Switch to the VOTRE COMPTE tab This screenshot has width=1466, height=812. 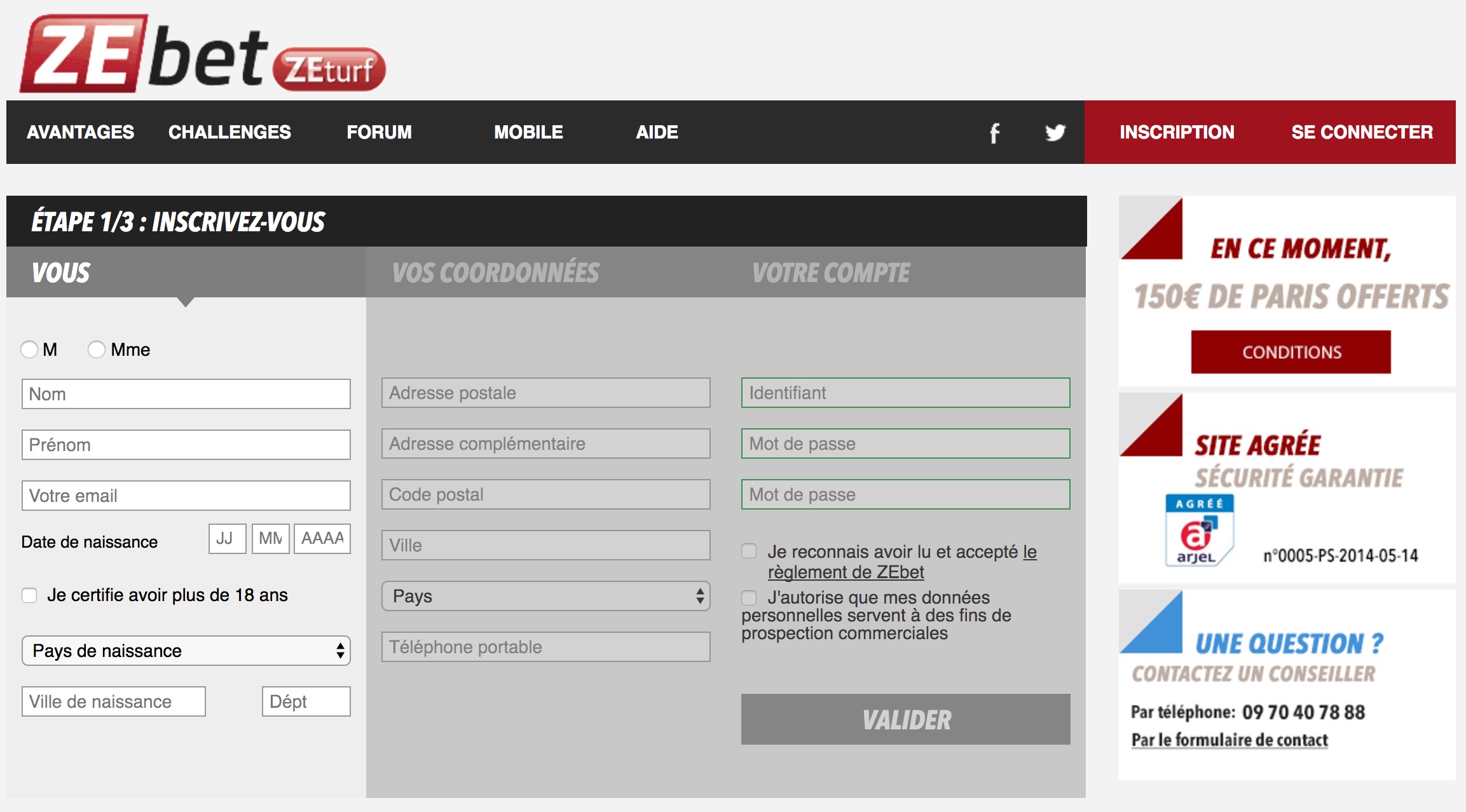(906, 273)
